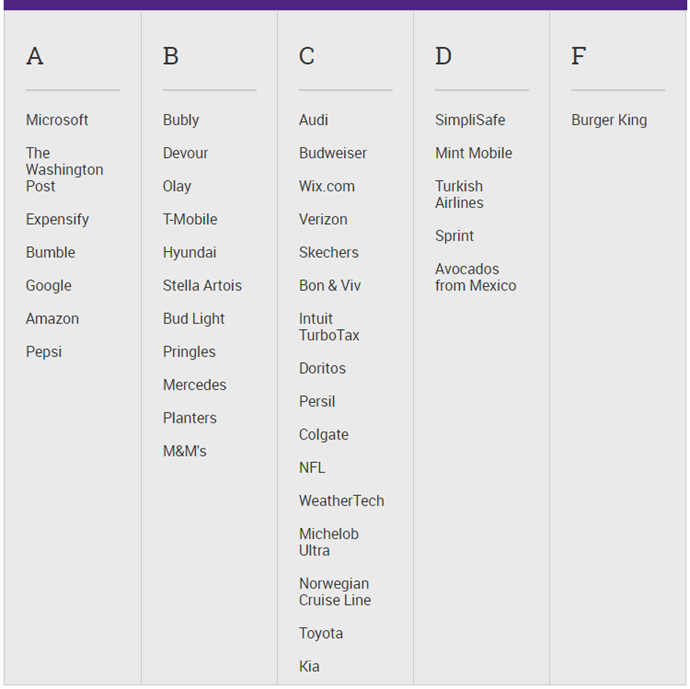Viewport: 690px width, 689px height.
Task: Open The Washington Post entry
Action: [x=64, y=169]
